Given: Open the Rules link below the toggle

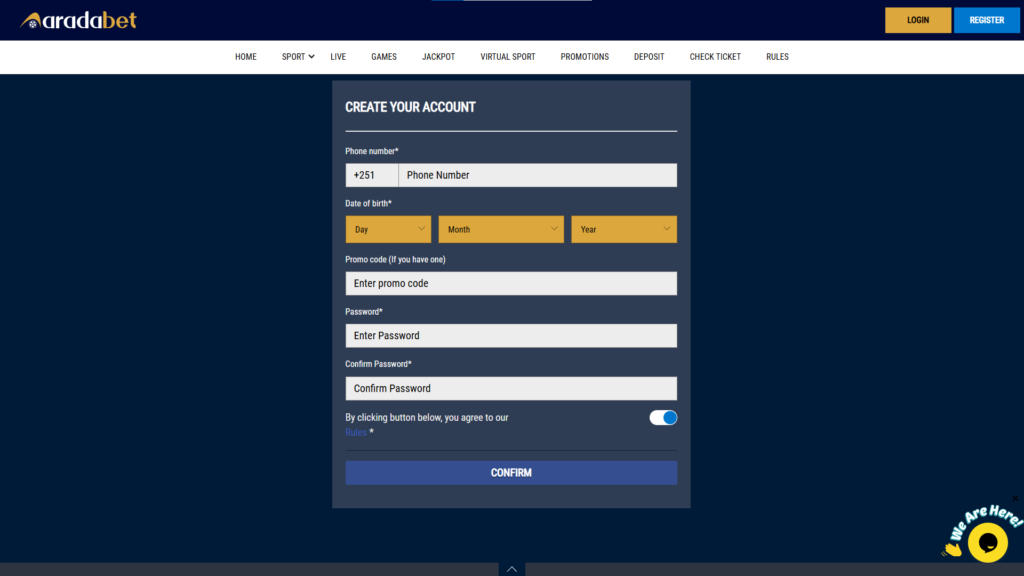Looking at the screenshot, I should click(x=355, y=432).
